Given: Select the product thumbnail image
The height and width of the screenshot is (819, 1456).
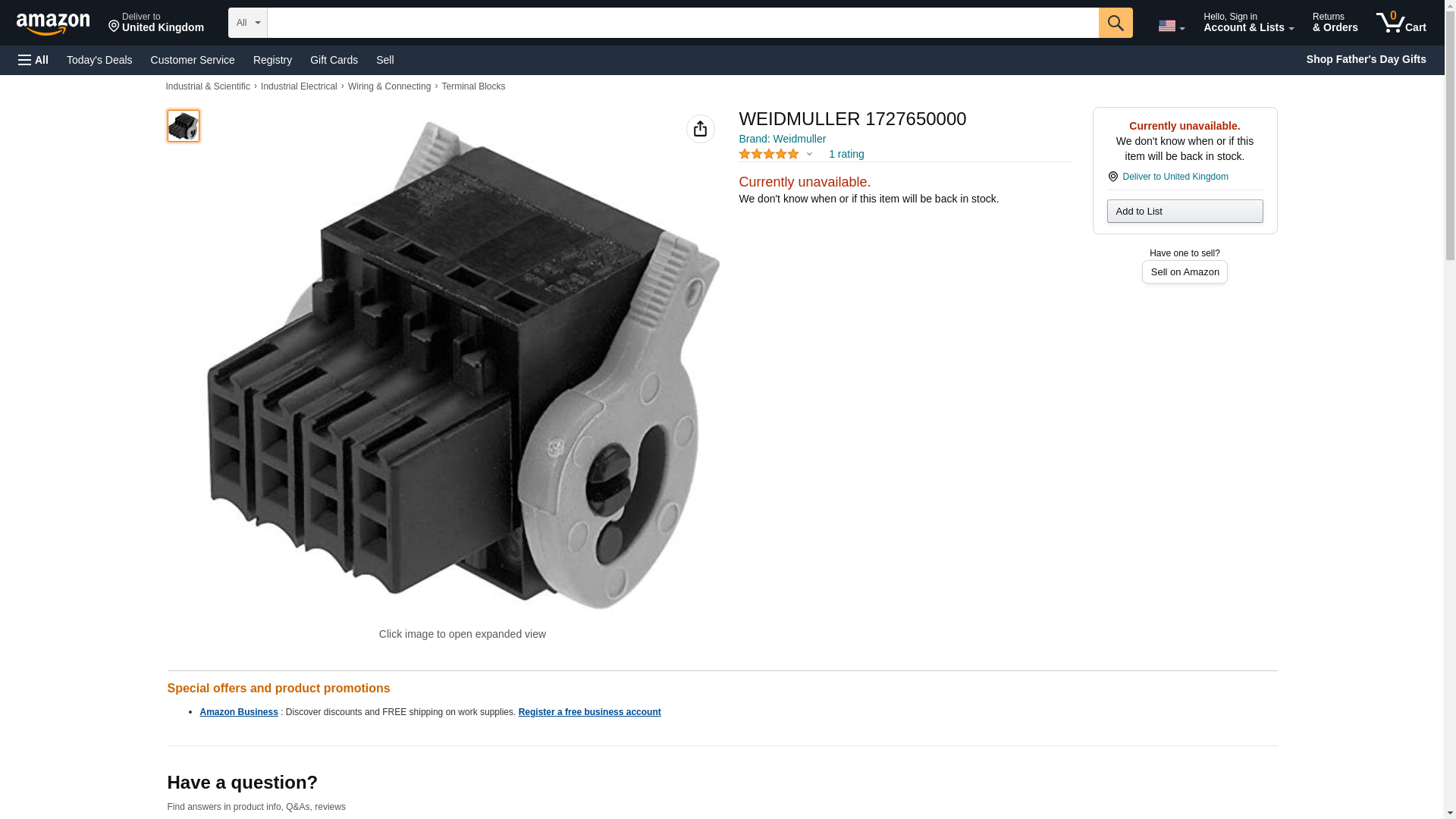Looking at the screenshot, I should click(183, 126).
